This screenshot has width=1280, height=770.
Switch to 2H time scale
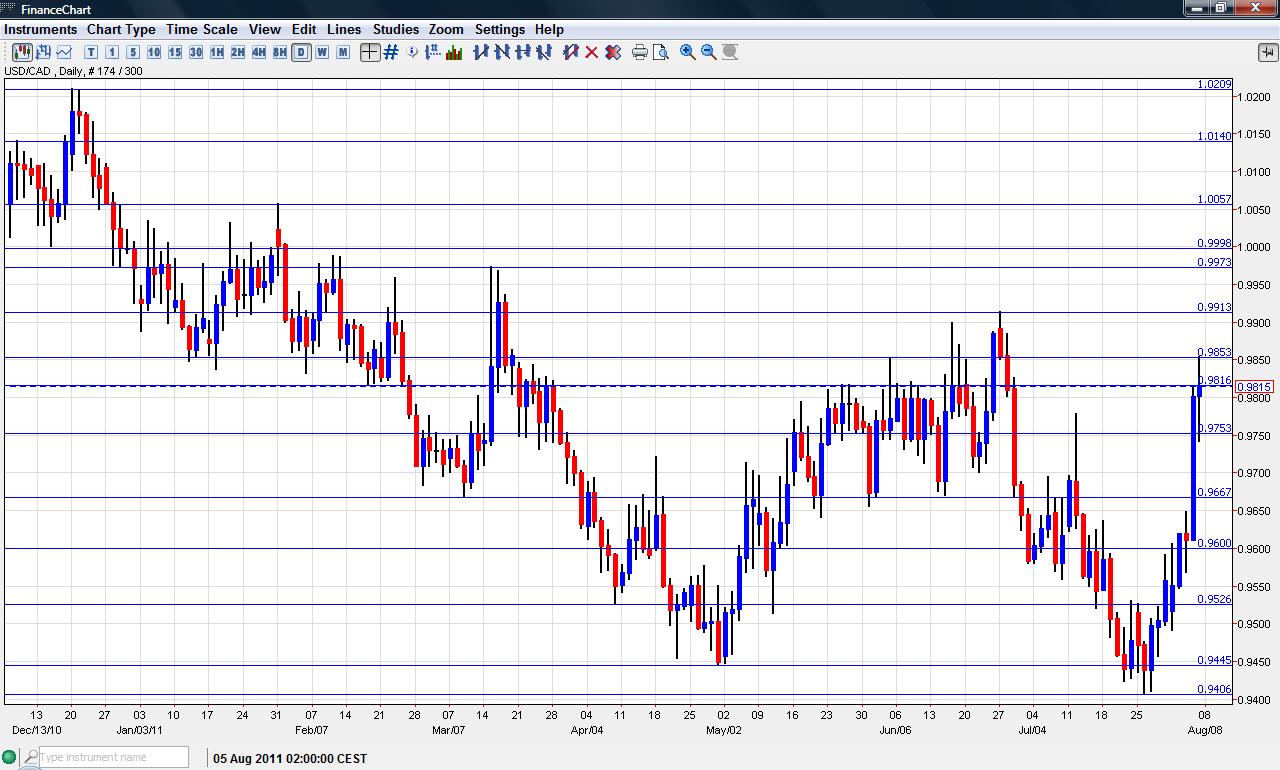click(x=238, y=52)
